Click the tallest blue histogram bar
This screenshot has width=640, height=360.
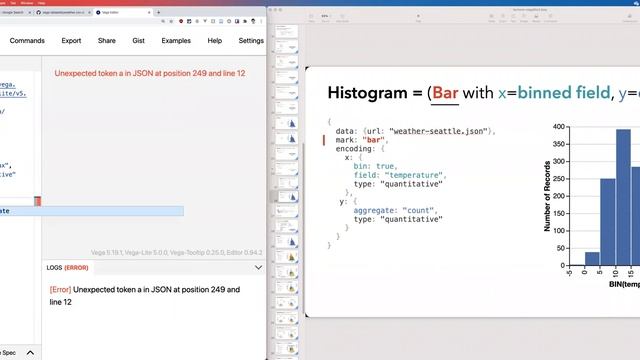click(x=623, y=197)
